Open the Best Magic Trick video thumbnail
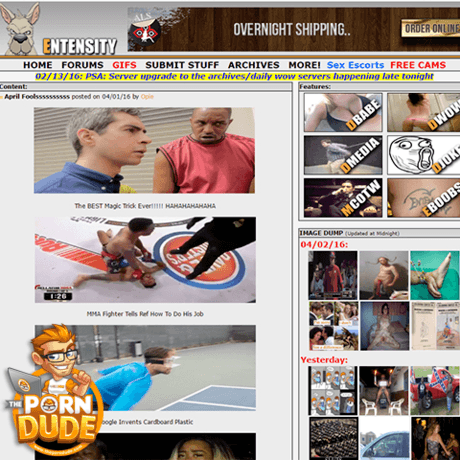The height and width of the screenshot is (460, 460). (144, 150)
